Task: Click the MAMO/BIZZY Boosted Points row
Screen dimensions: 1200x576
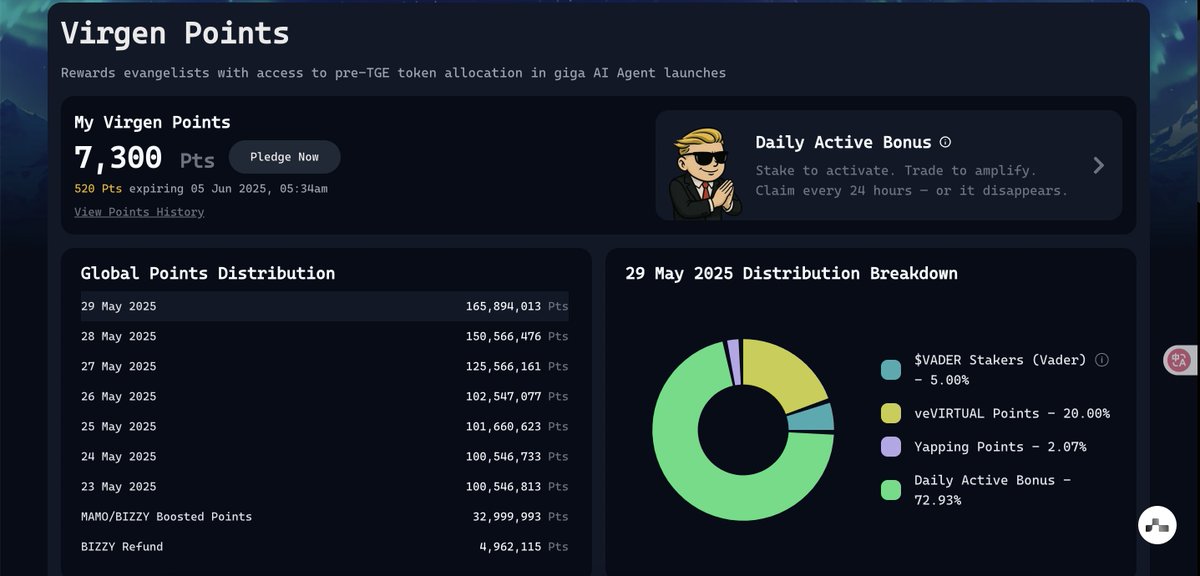Action: point(325,516)
